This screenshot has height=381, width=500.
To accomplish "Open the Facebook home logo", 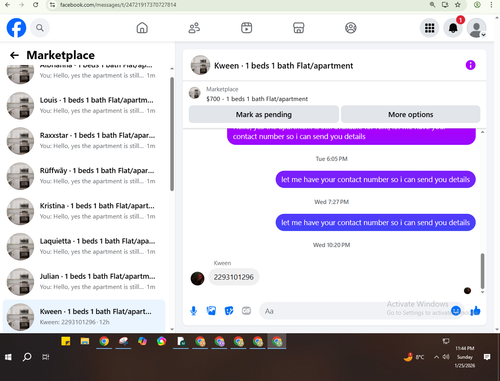I will (16, 28).
